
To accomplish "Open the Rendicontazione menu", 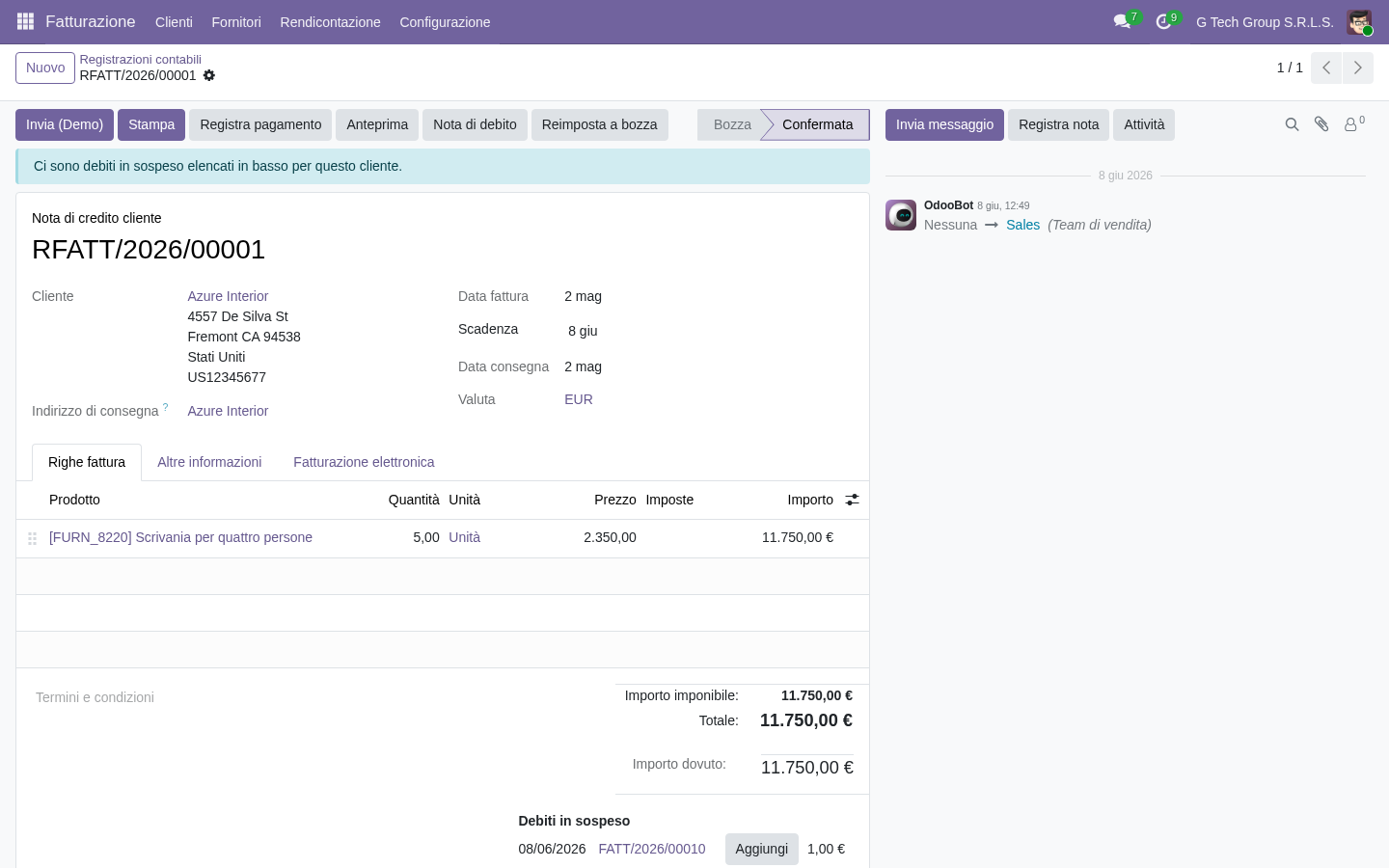I will (330, 22).
